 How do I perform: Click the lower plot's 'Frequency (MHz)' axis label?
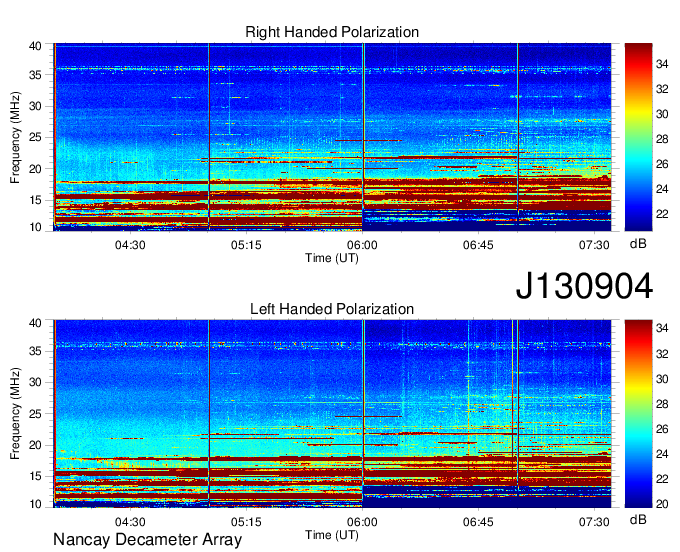(x=15, y=414)
